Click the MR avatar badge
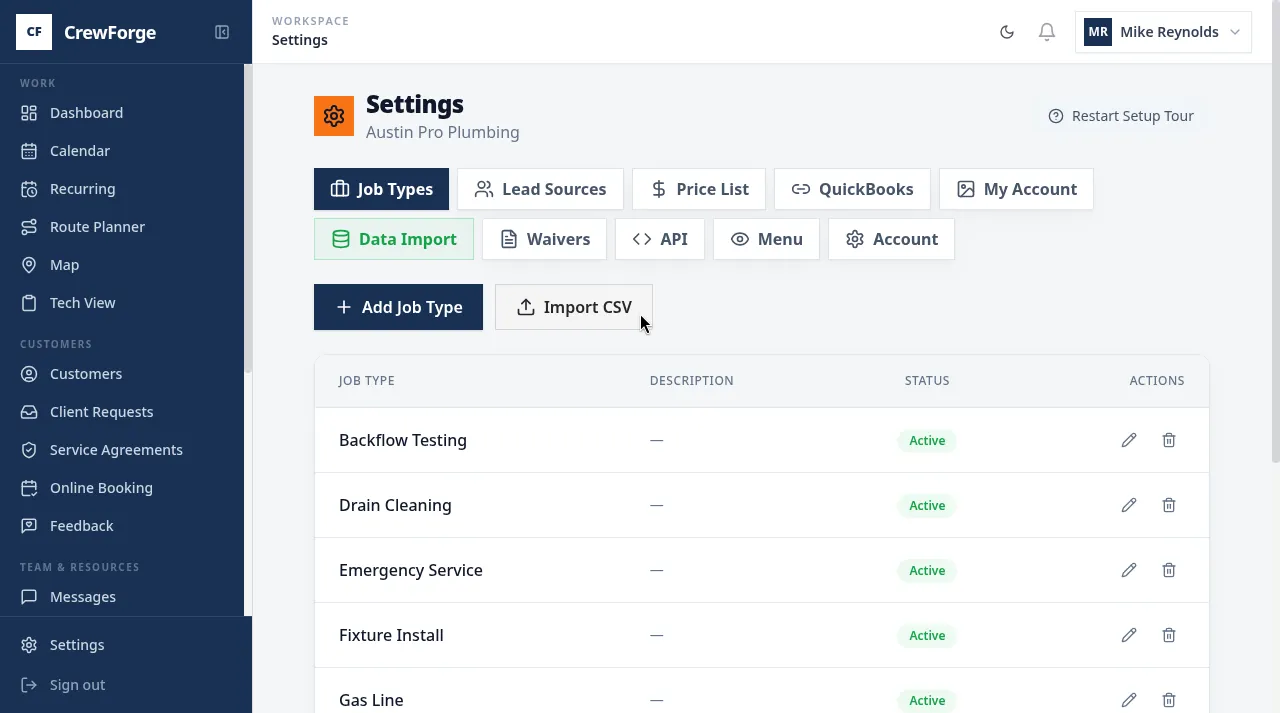The width and height of the screenshot is (1280, 713). pos(1098,32)
